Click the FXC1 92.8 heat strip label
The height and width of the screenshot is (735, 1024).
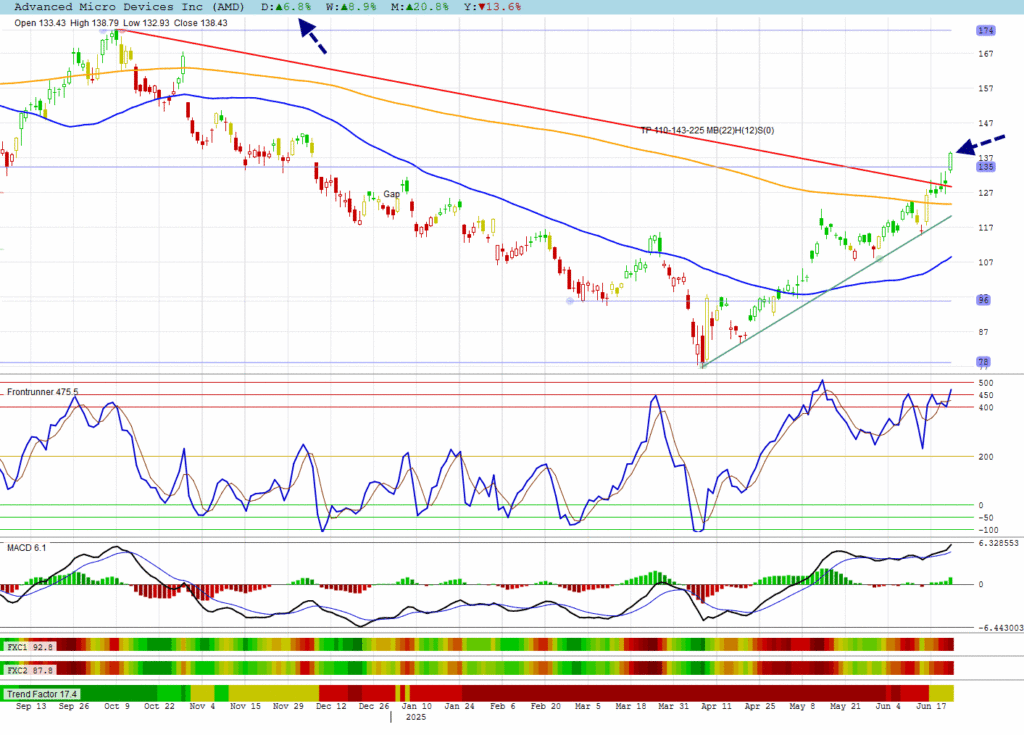point(29,647)
